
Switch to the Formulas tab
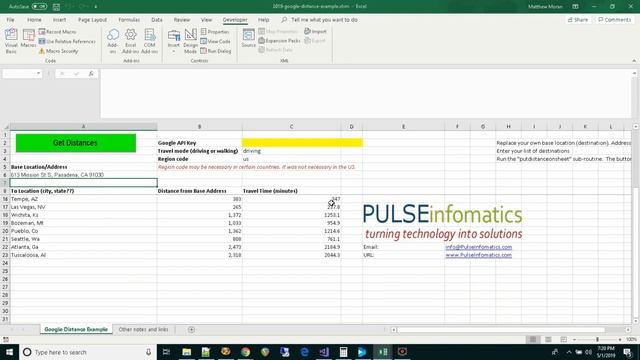pos(129,20)
